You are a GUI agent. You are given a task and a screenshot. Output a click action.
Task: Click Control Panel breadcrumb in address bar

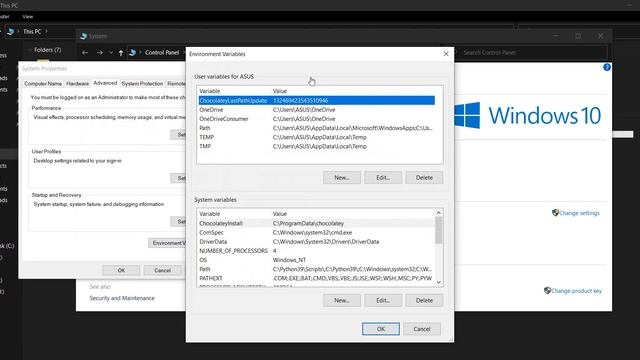[x=162, y=53]
